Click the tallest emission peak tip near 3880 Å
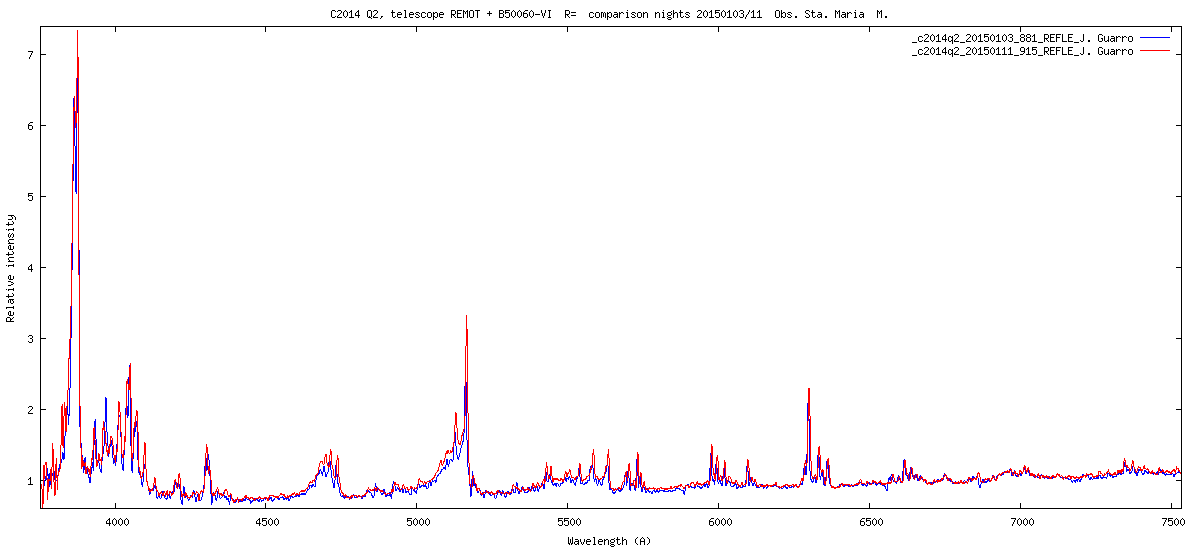Image resolution: width=1200 pixels, height=550 pixels. tap(77, 32)
